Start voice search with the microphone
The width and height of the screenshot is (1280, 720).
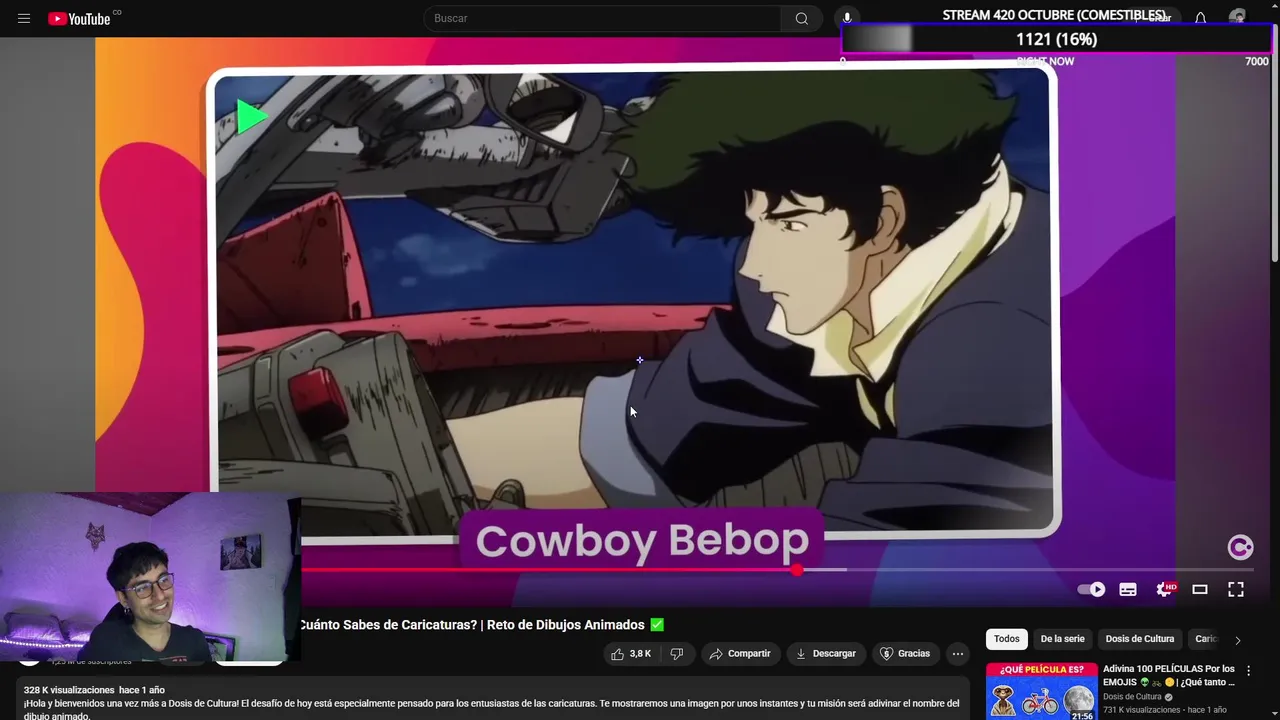[x=847, y=18]
